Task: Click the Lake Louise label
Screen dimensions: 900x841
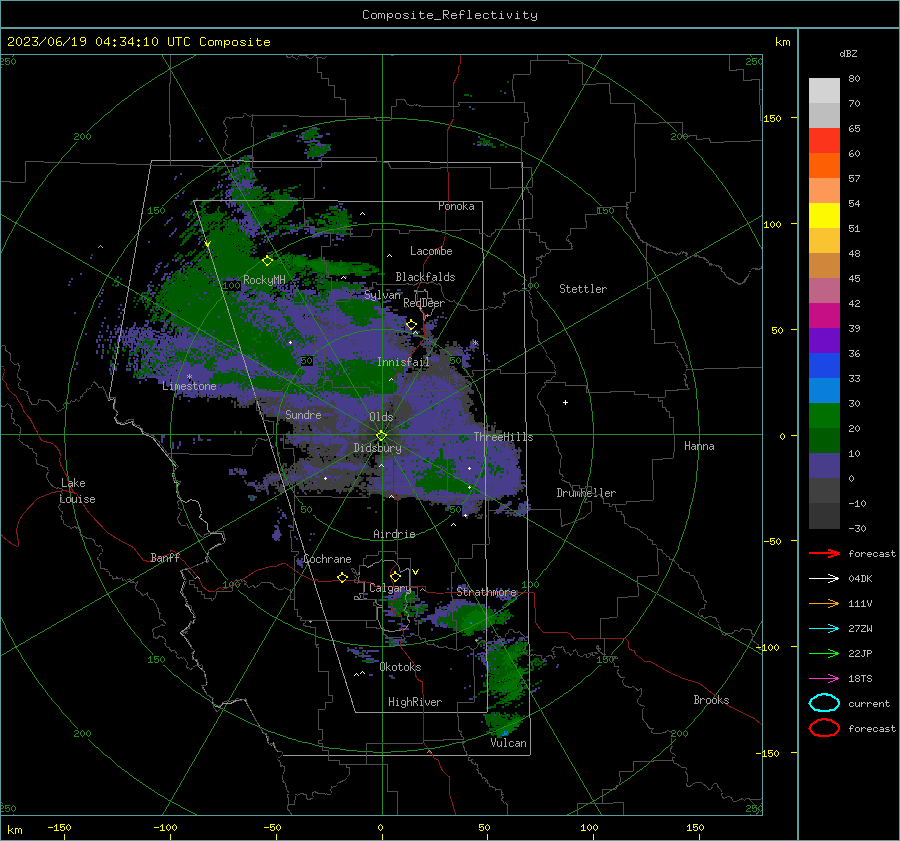Action: [x=77, y=491]
